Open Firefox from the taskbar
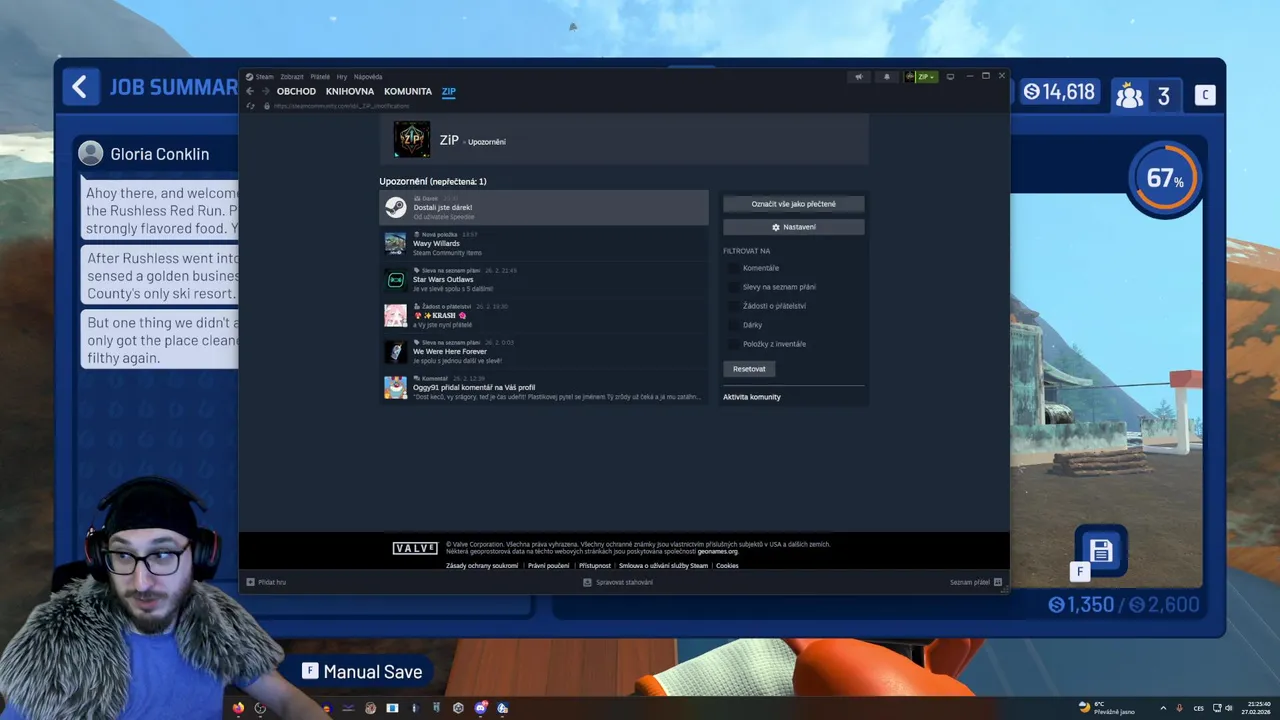 pos(238,708)
